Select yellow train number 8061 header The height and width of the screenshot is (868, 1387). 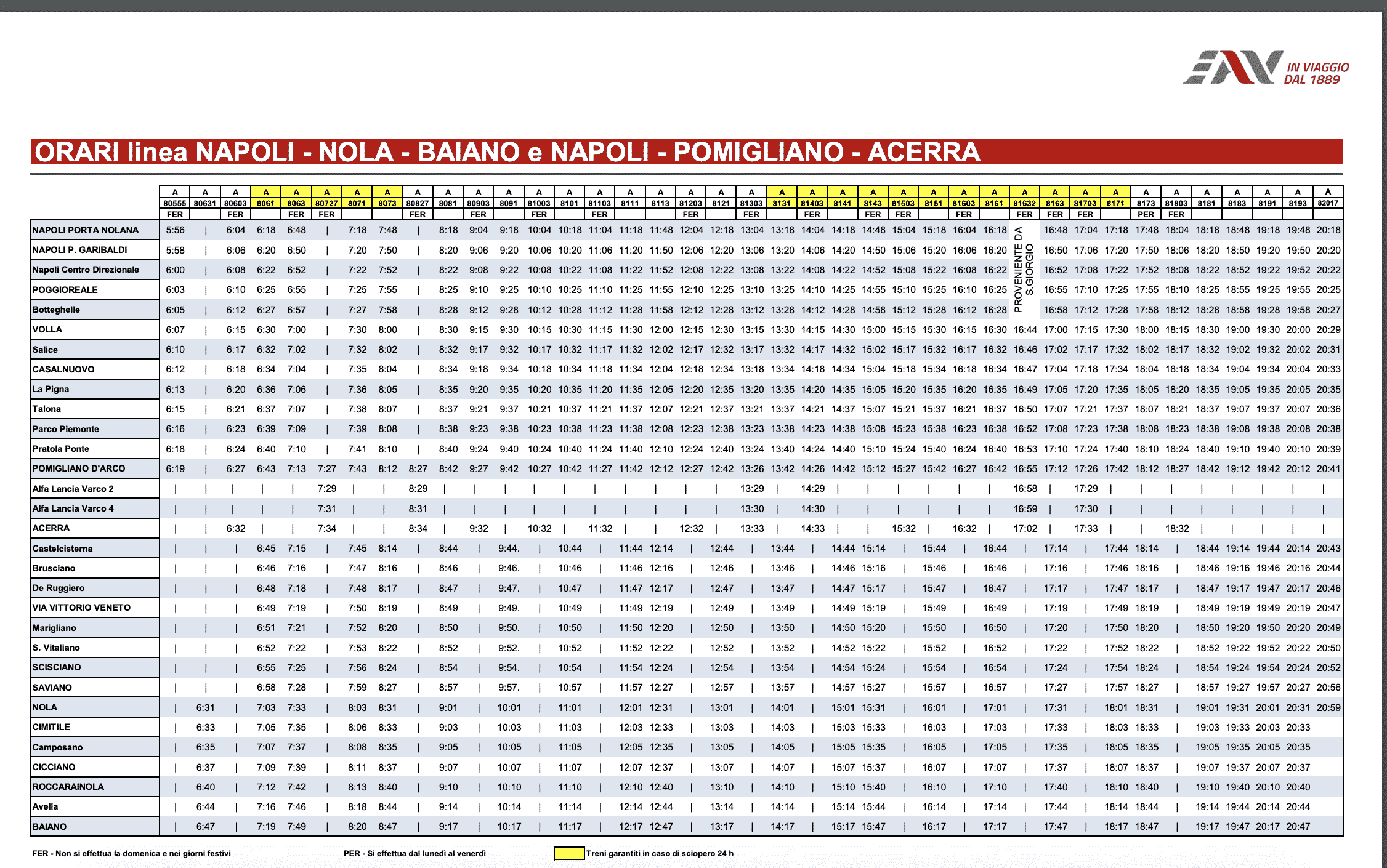(x=266, y=203)
